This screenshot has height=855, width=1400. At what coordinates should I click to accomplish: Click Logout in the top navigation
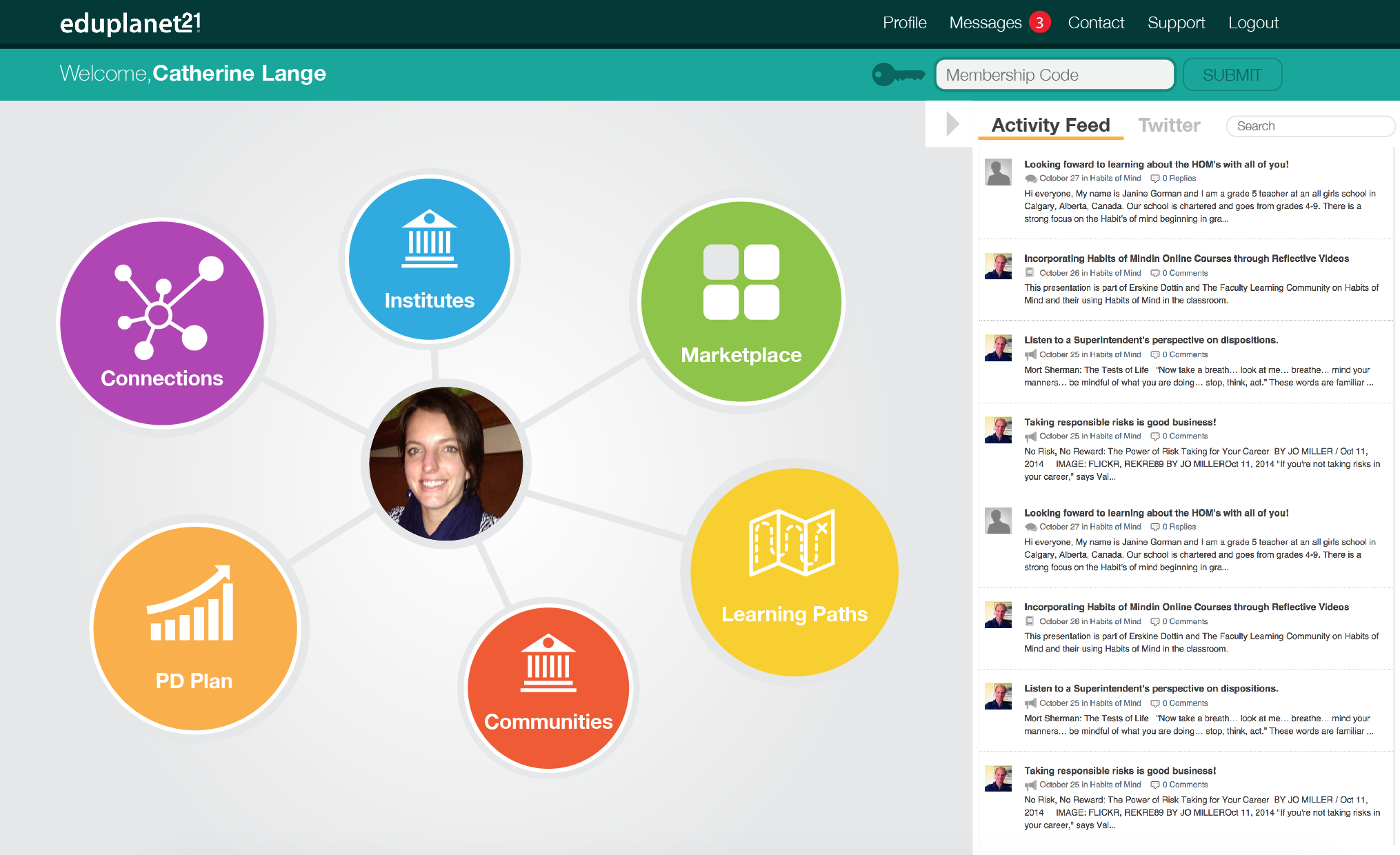point(1253,23)
